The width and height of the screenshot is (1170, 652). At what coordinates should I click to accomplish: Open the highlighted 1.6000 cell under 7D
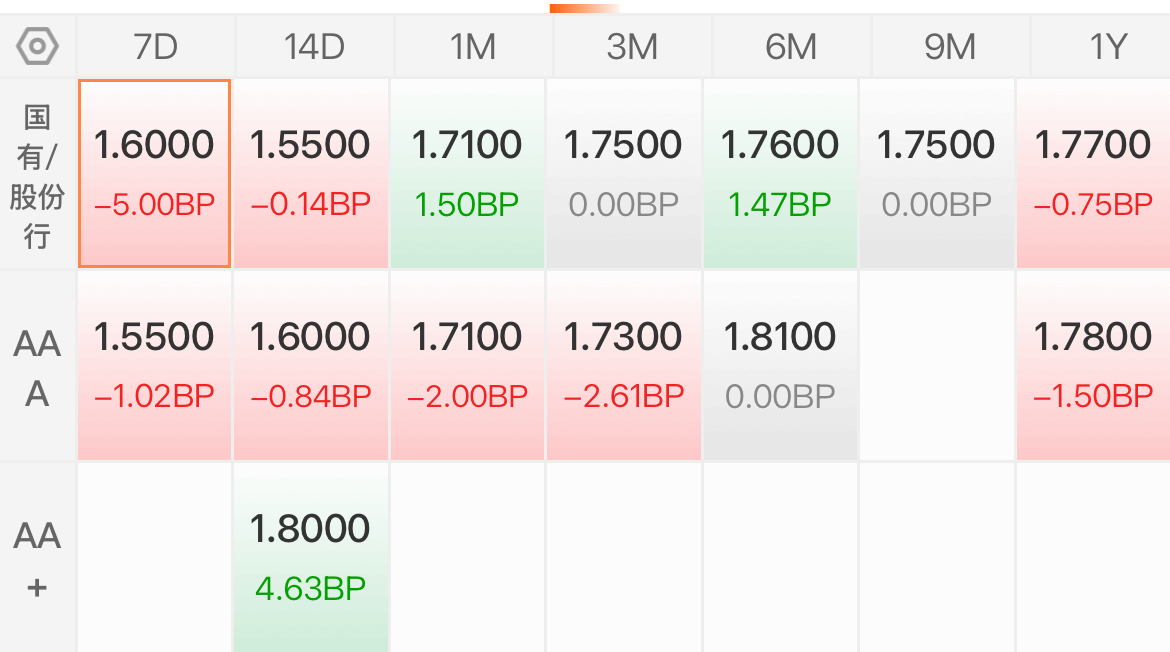(154, 174)
